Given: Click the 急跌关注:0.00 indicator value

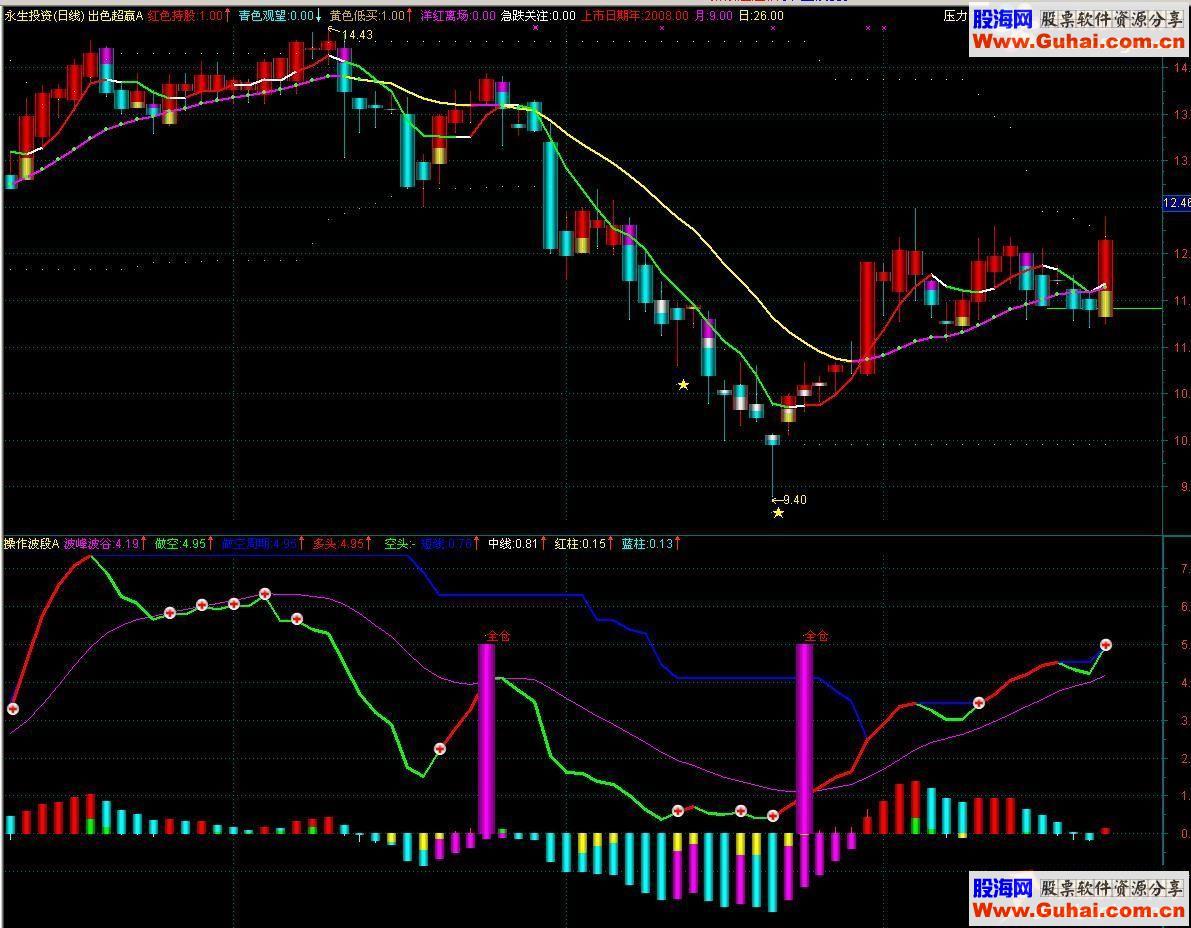Looking at the screenshot, I should click(x=538, y=15).
